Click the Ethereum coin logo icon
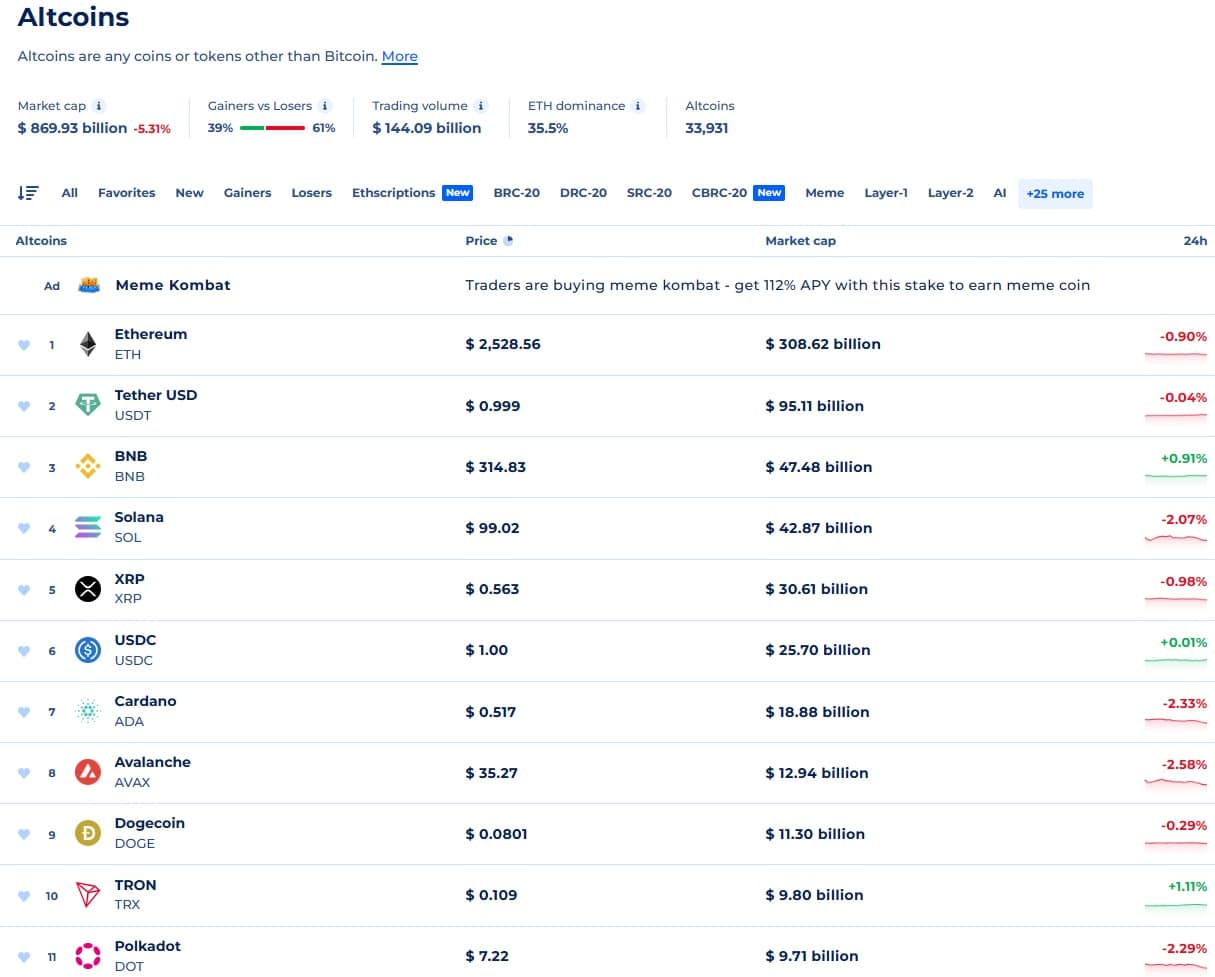 (88, 345)
